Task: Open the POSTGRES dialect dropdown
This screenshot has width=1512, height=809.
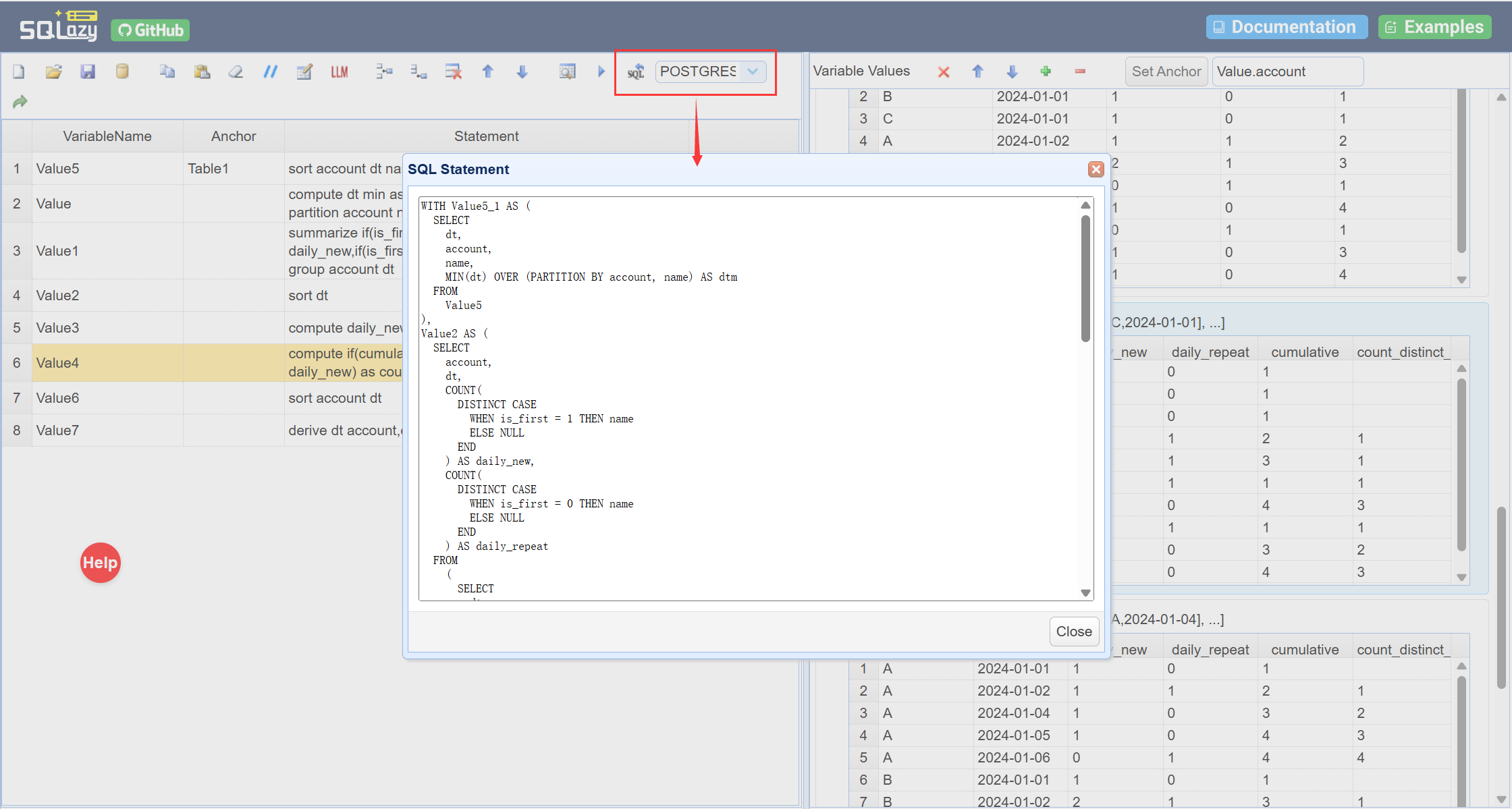Action: click(x=752, y=72)
